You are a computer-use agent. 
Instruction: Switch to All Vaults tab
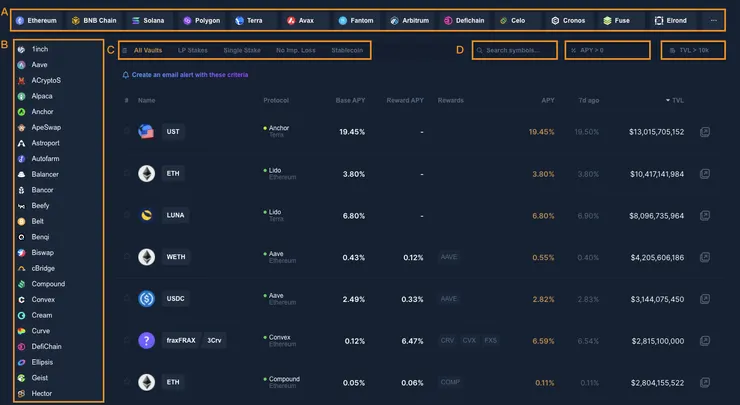click(148, 50)
